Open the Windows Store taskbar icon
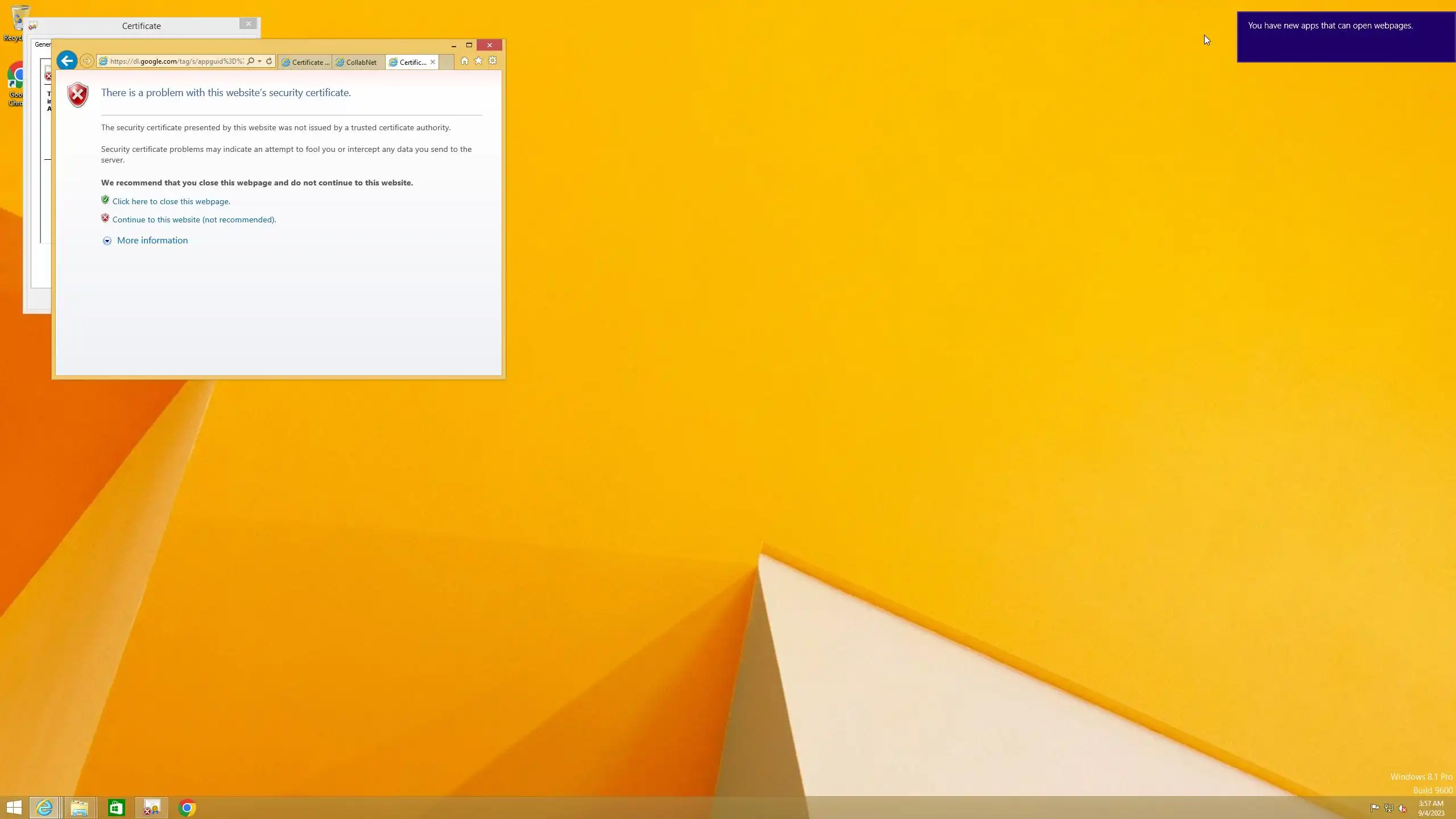Screen dimensions: 1456x819 (116, 808)
